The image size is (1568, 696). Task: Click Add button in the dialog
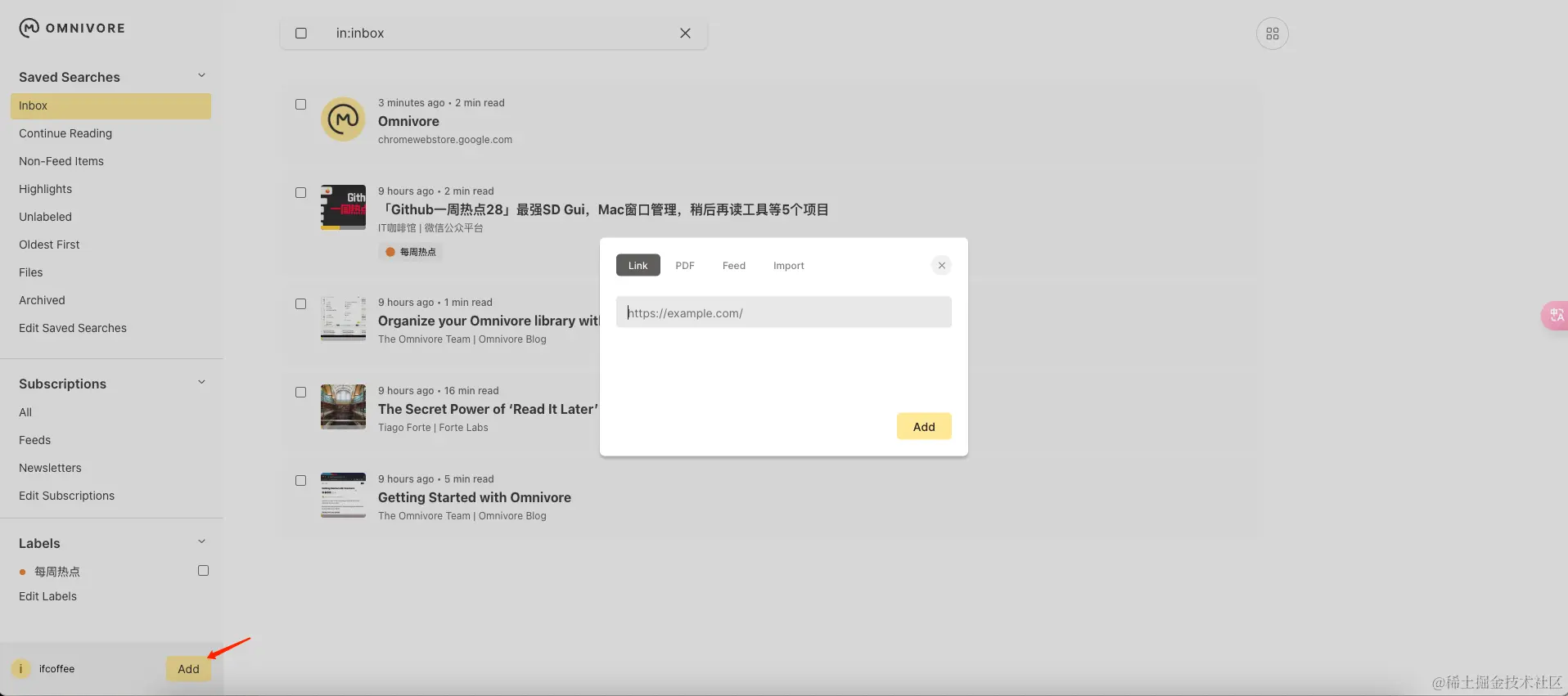click(x=924, y=426)
